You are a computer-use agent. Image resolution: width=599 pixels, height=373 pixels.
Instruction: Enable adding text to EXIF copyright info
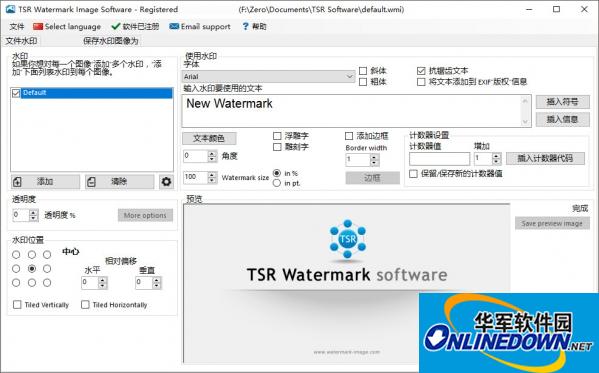pyautogui.click(x=421, y=82)
